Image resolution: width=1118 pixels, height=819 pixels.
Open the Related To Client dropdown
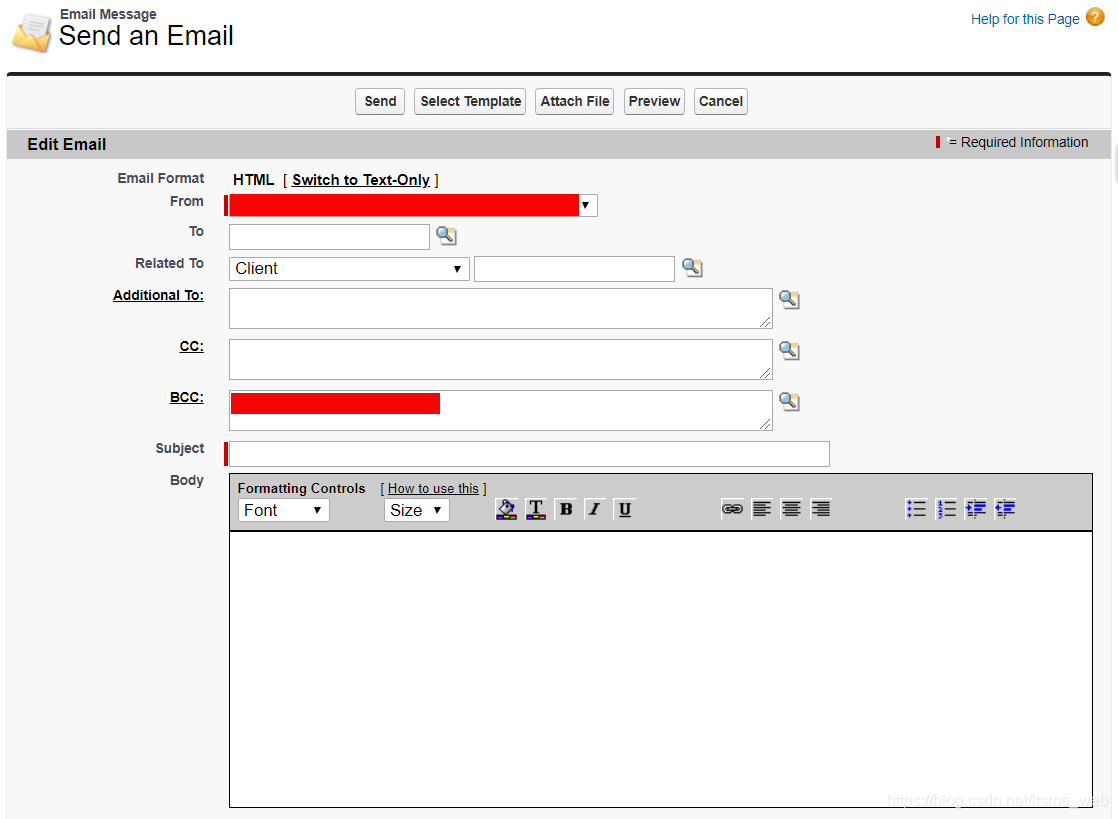pyautogui.click(x=349, y=269)
